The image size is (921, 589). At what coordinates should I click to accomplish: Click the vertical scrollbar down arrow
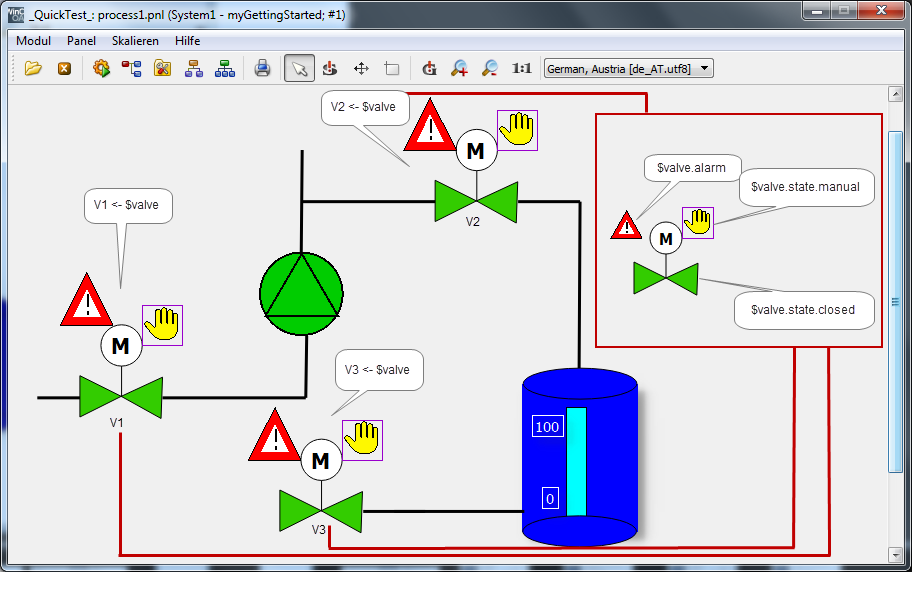pyautogui.click(x=895, y=554)
